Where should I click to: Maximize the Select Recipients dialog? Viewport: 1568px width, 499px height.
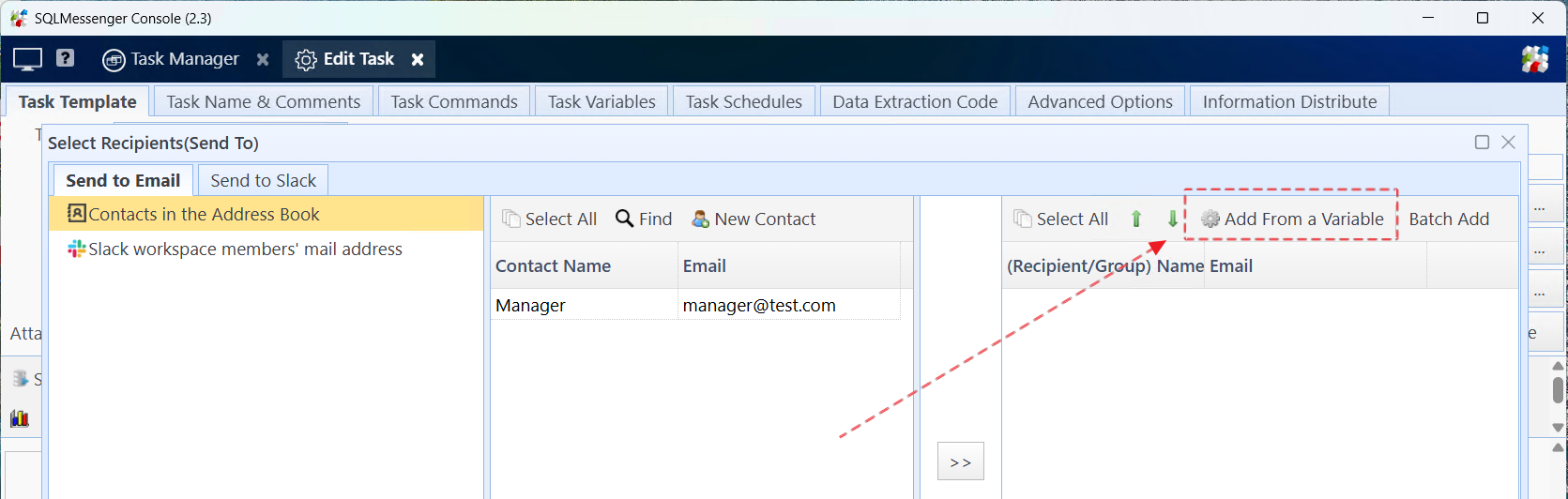[x=1483, y=142]
